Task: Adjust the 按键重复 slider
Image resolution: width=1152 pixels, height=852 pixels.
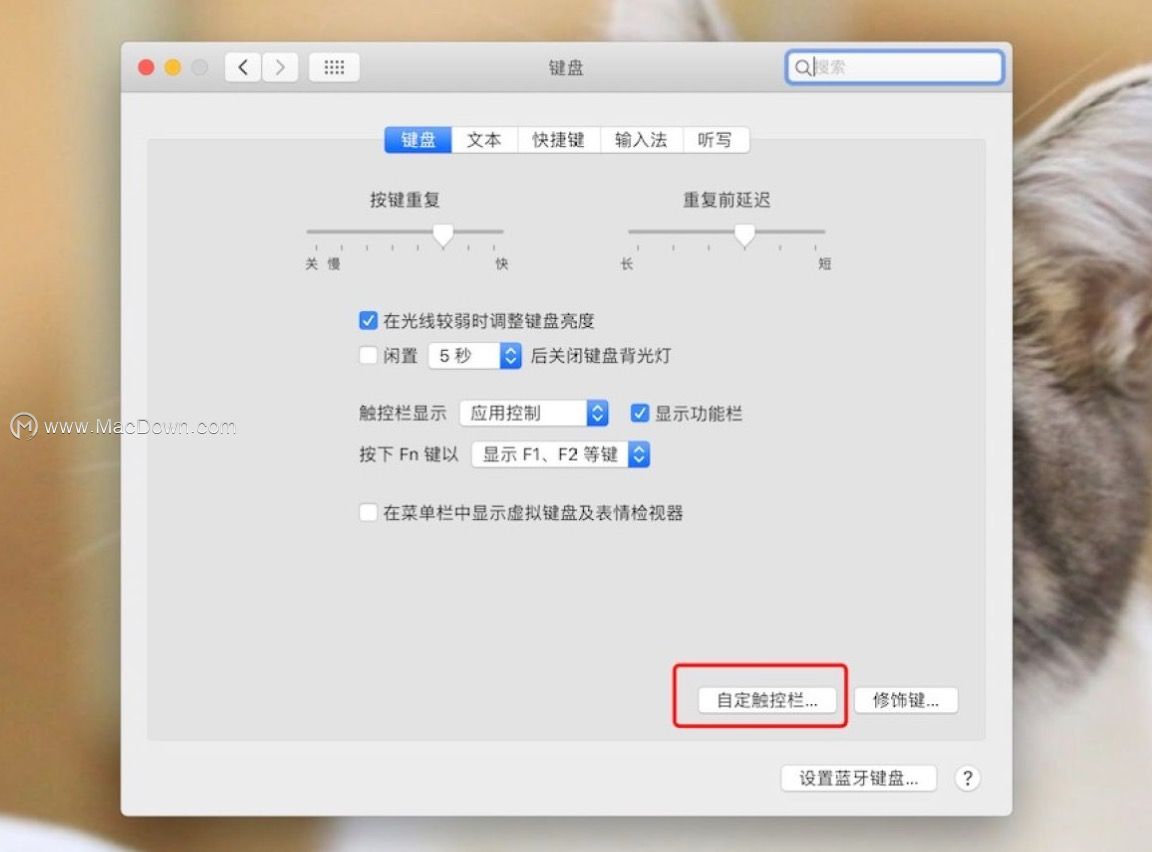Action: click(443, 234)
